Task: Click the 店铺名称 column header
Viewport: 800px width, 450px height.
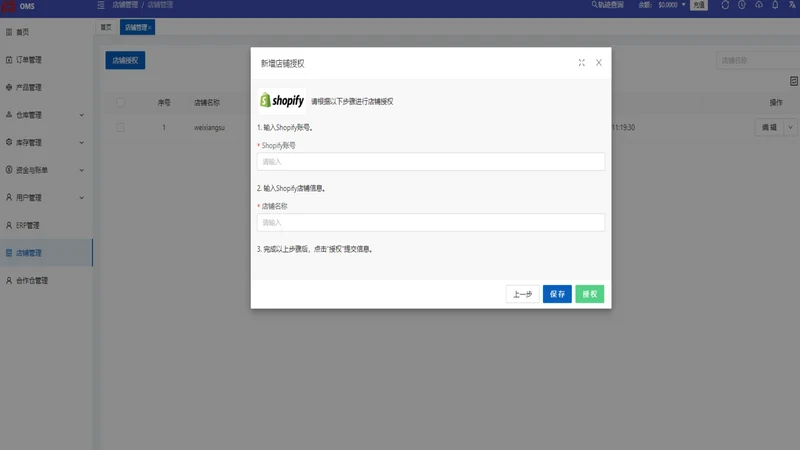Action: point(207,103)
